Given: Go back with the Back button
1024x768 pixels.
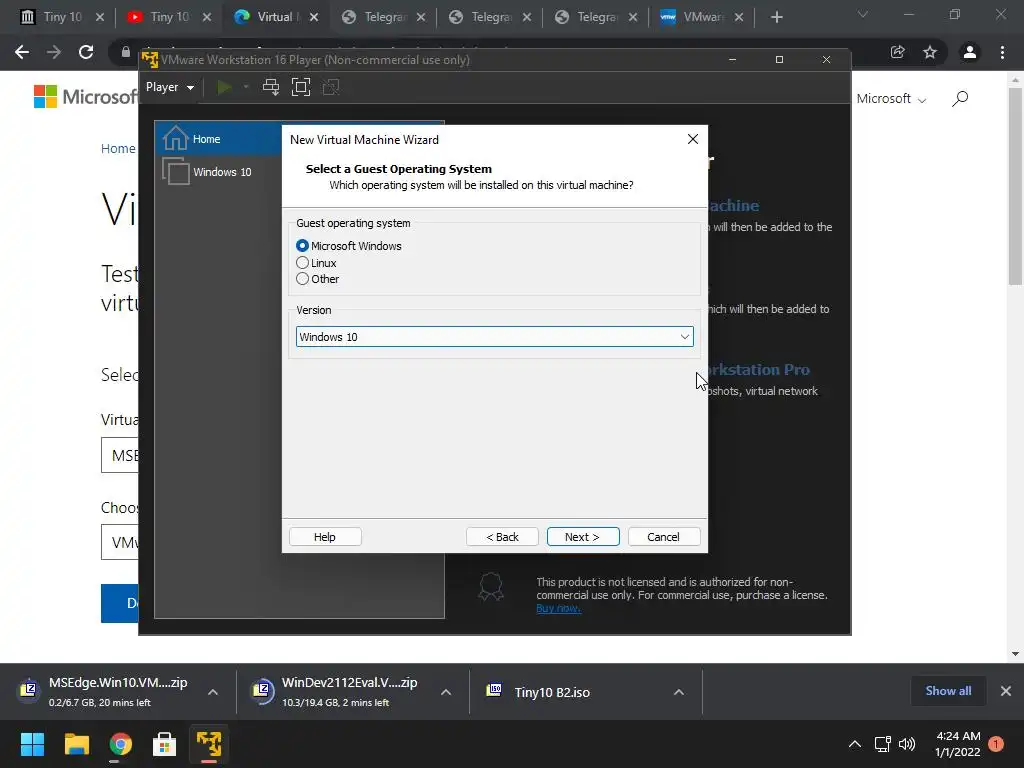Looking at the screenshot, I should [502, 537].
